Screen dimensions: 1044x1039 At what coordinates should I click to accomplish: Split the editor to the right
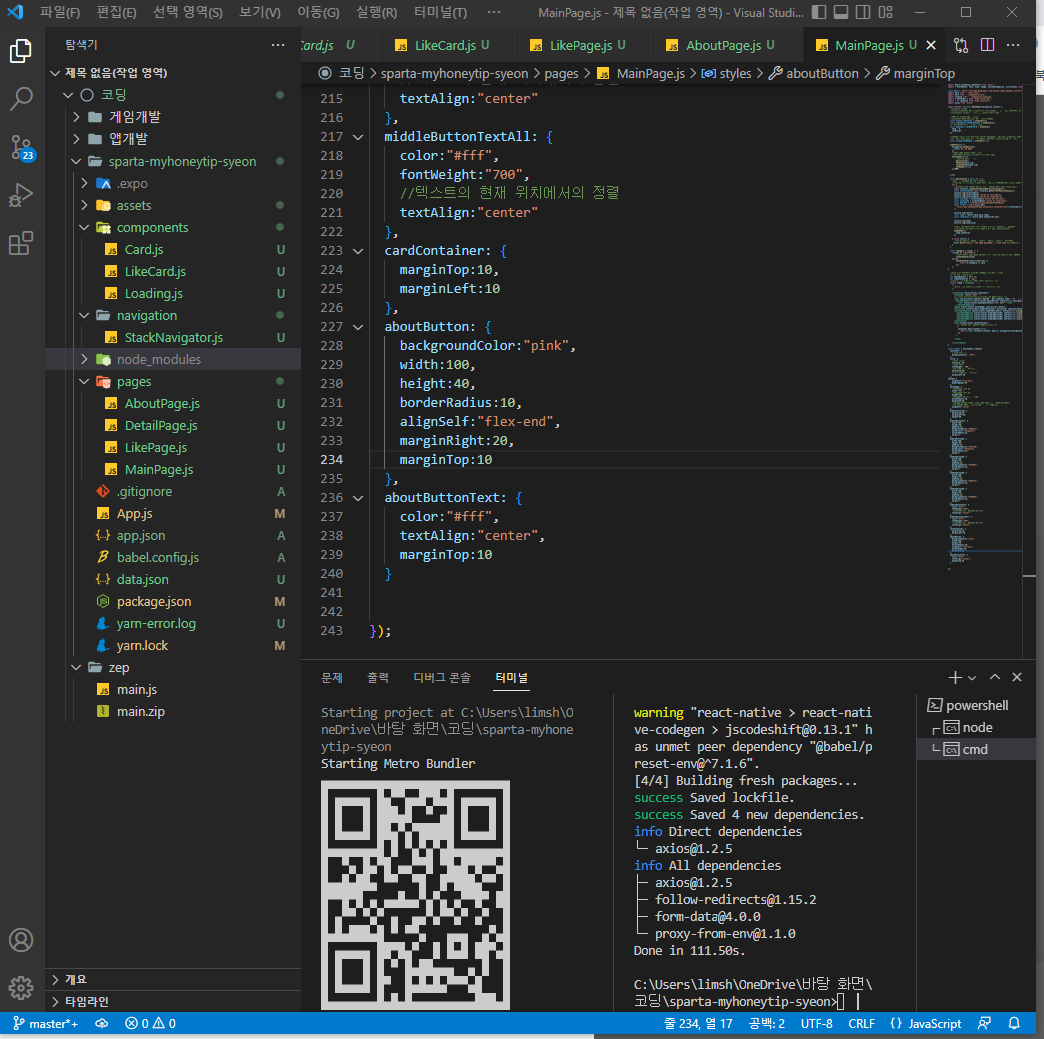click(987, 45)
